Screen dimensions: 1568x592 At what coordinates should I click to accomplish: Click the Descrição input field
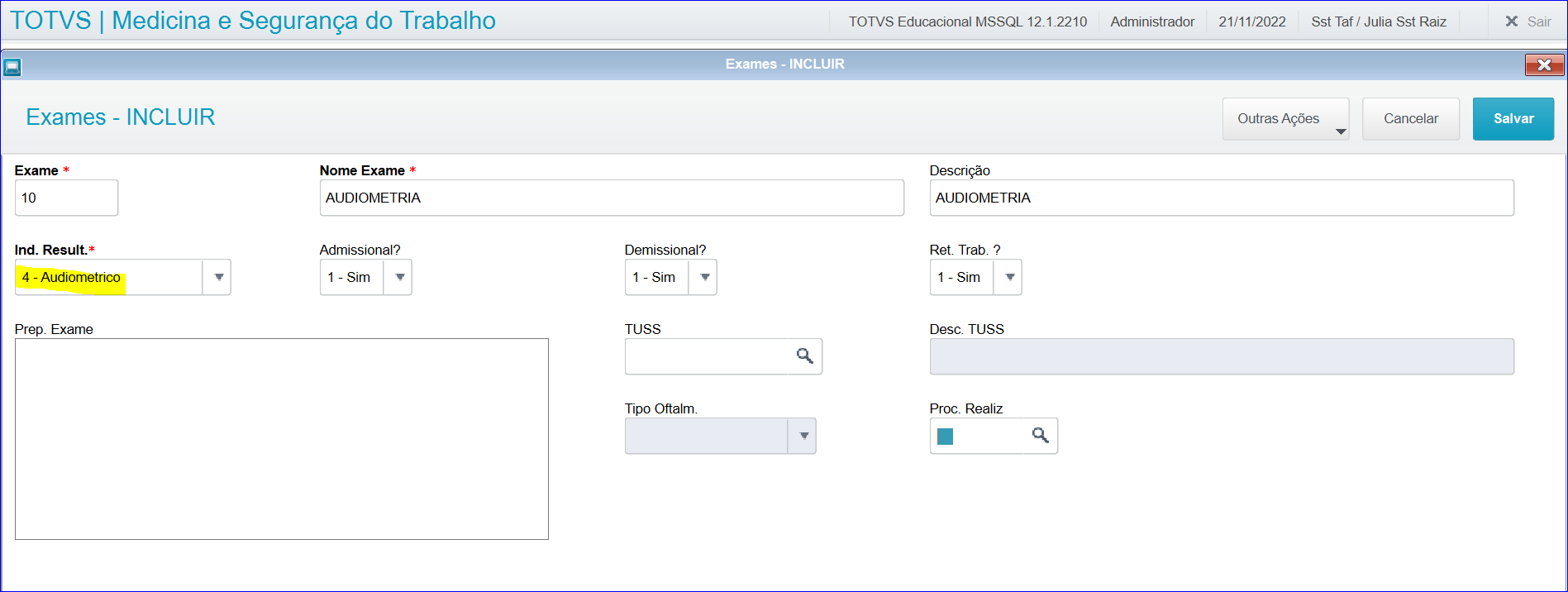(1222, 198)
